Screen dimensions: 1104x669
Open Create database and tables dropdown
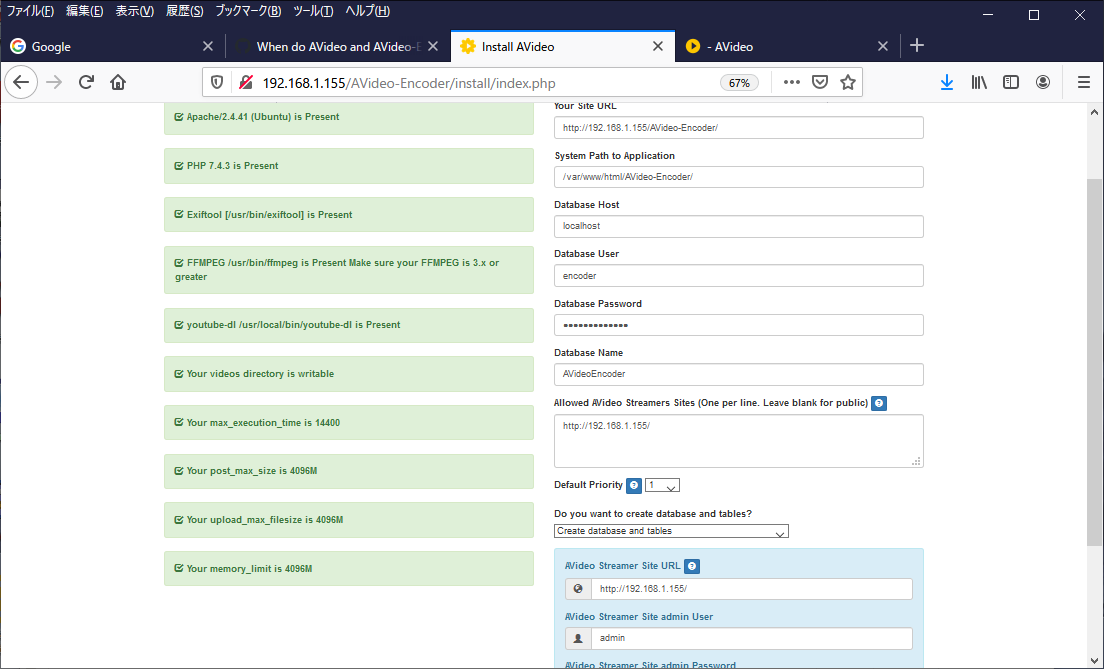(x=671, y=531)
